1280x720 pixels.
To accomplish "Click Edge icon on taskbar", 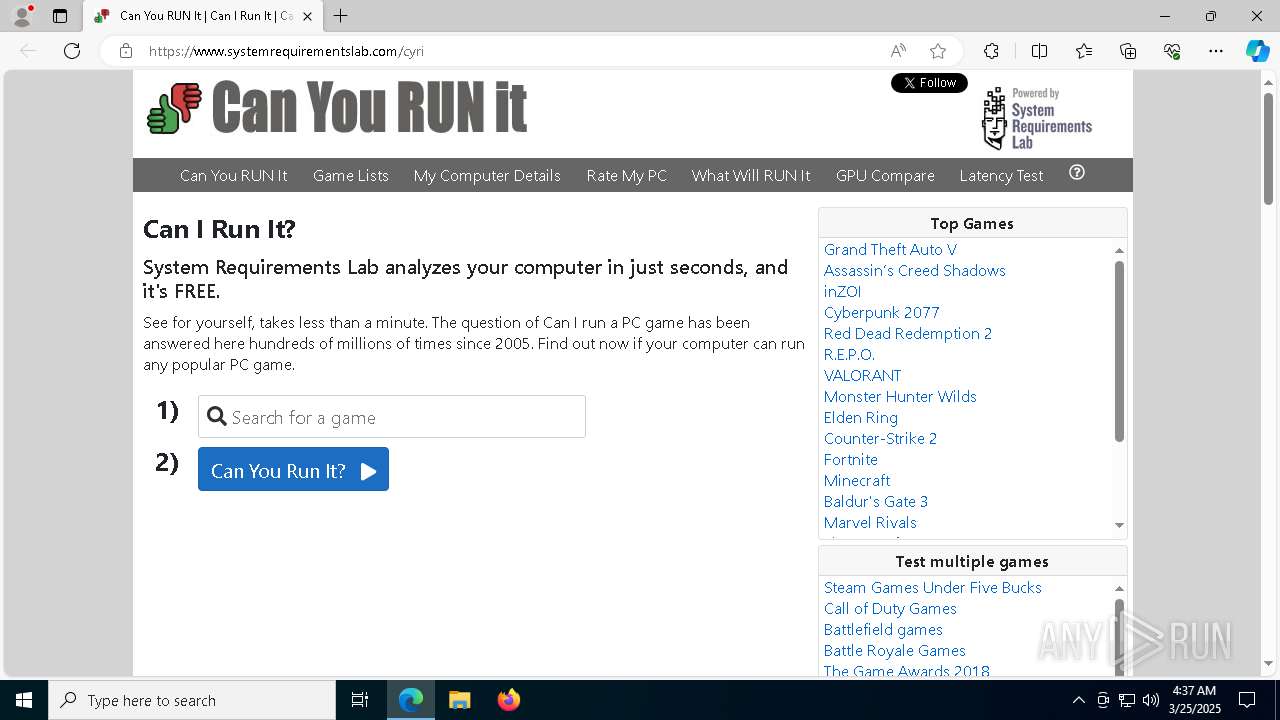I will pyautogui.click(x=411, y=700).
